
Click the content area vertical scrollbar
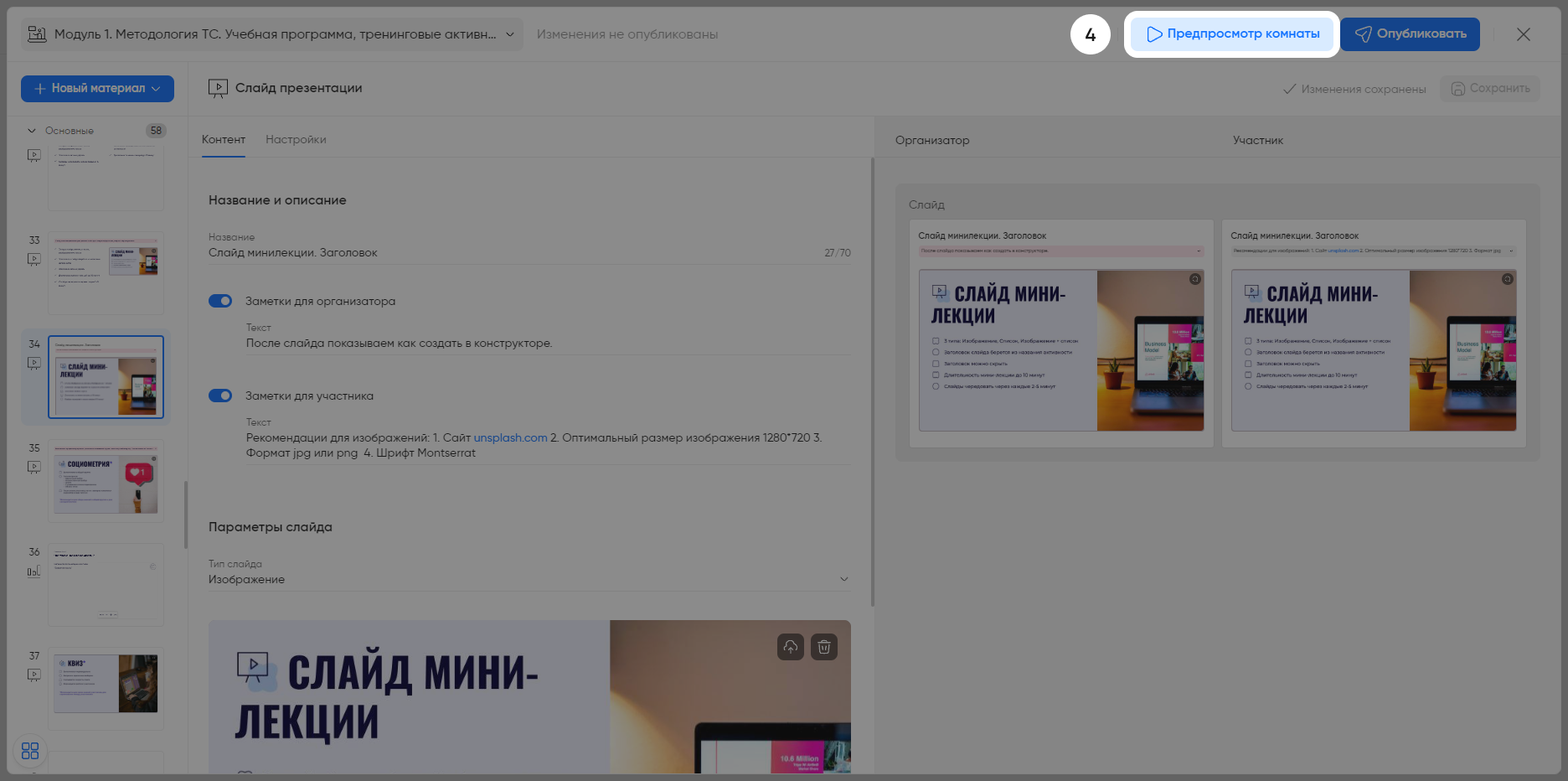coord(873,382)
